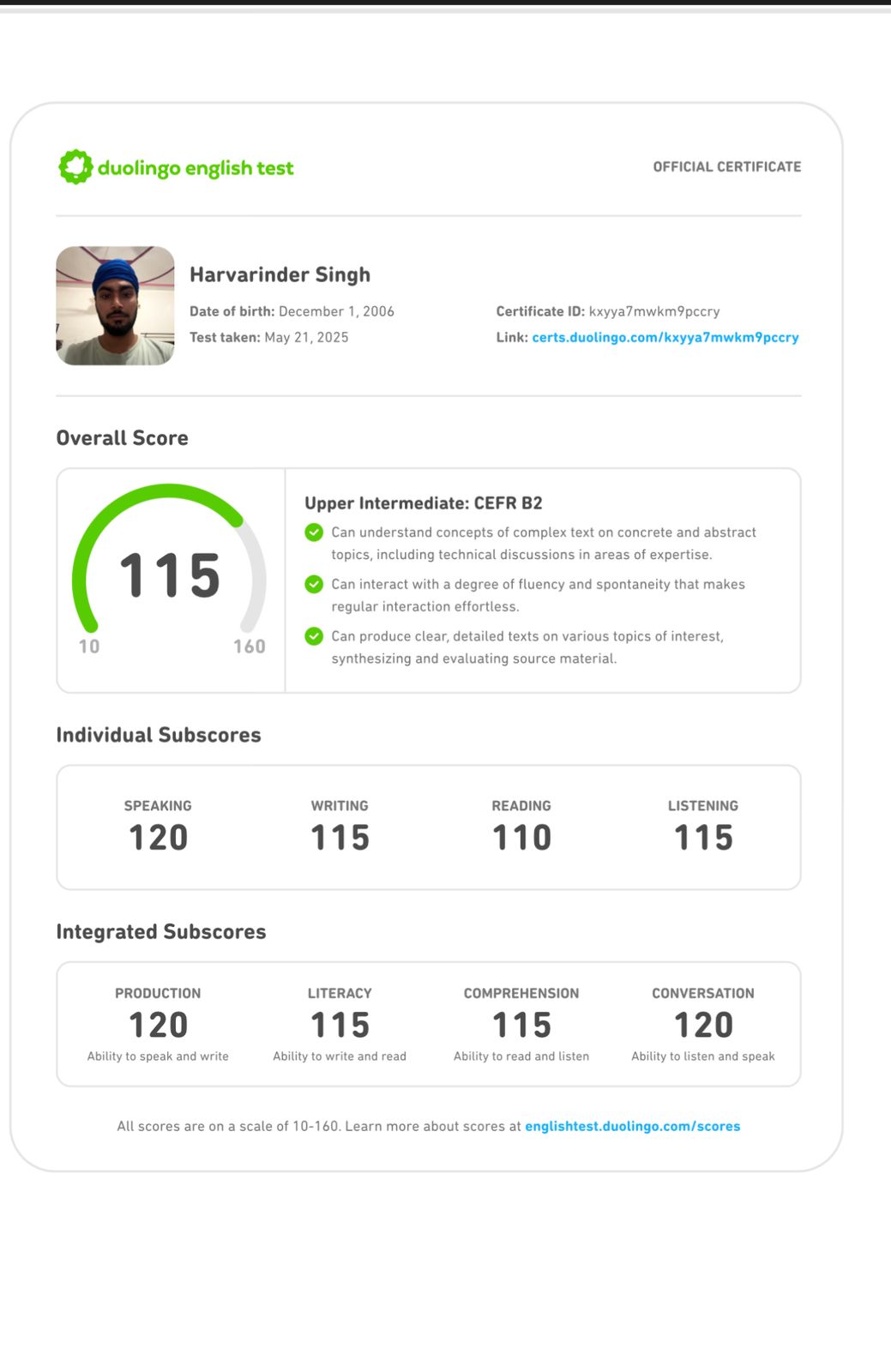Click the test taken date "May 21, 2025"
The height and width of the screenshot is (1372, 891).
[306, 337]
